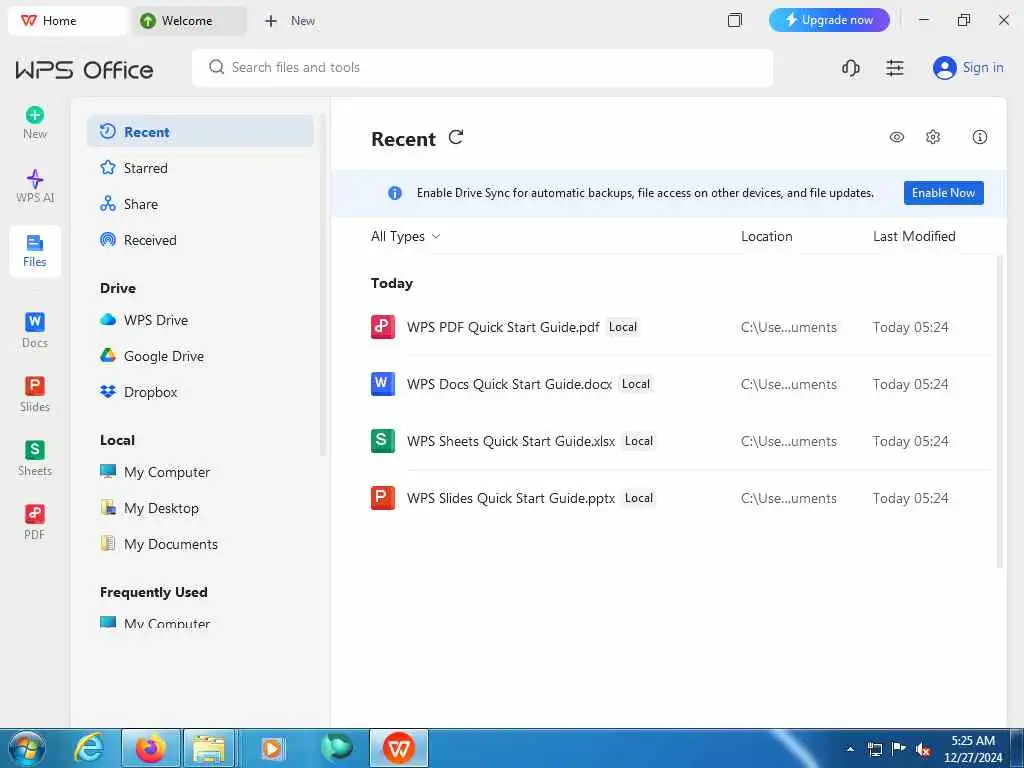This screenshot has height=768, width=1024.
Task: Click the green New plus icon in sidebar
Action: coord(35,116)
